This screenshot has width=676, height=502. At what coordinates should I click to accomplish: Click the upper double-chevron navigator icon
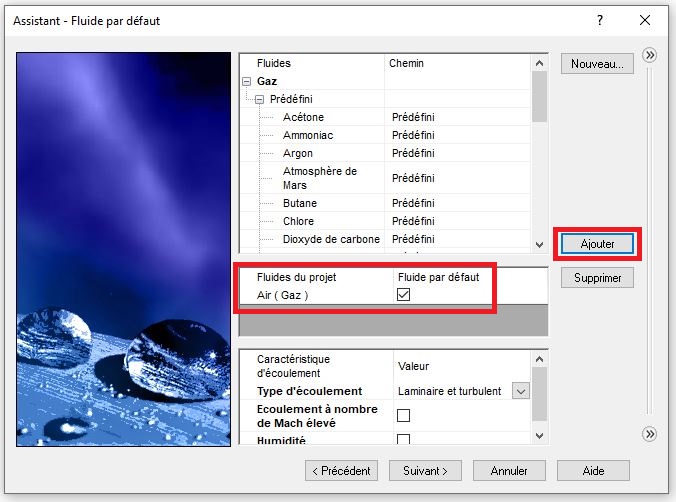[x=649, y=55]
